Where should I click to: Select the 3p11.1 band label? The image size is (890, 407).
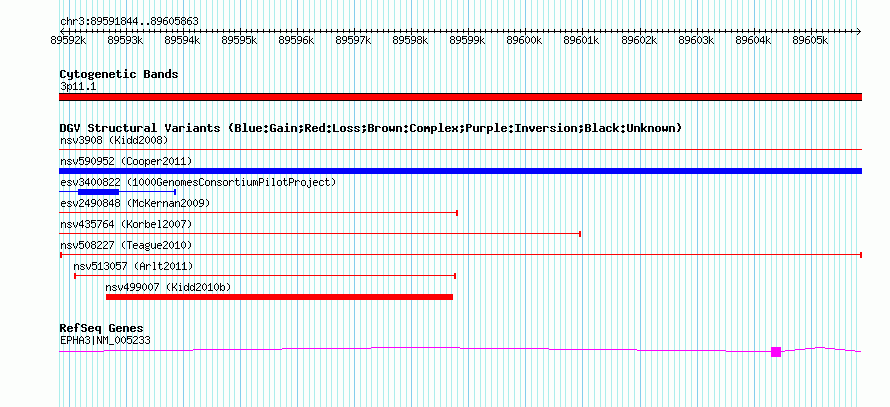[x=78, y=87]
